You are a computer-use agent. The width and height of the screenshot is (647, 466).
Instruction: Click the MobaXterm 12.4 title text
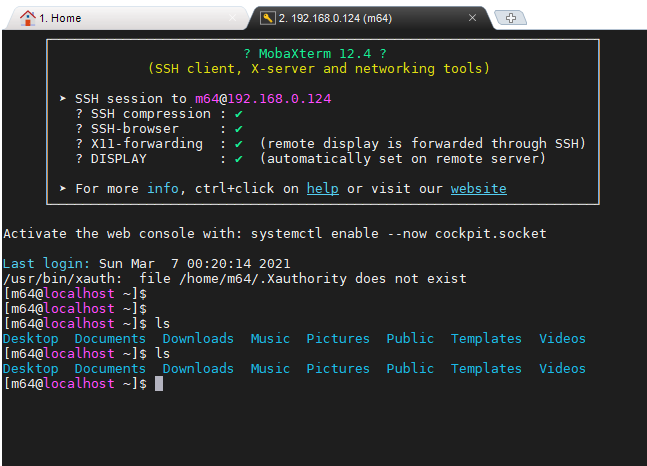[315, 54]
